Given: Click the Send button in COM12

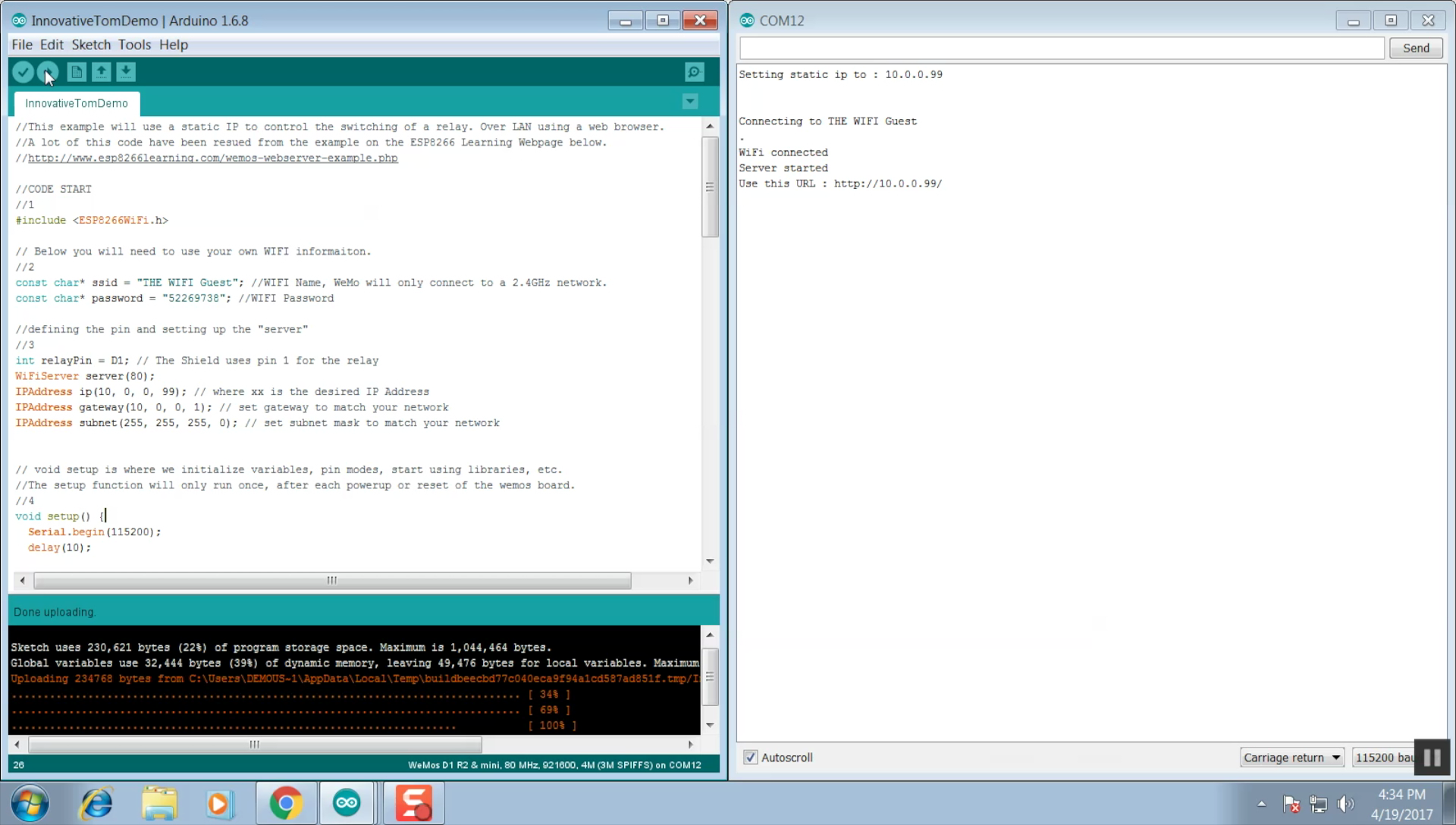Looking at the screenshot, I should (1417, 47).
